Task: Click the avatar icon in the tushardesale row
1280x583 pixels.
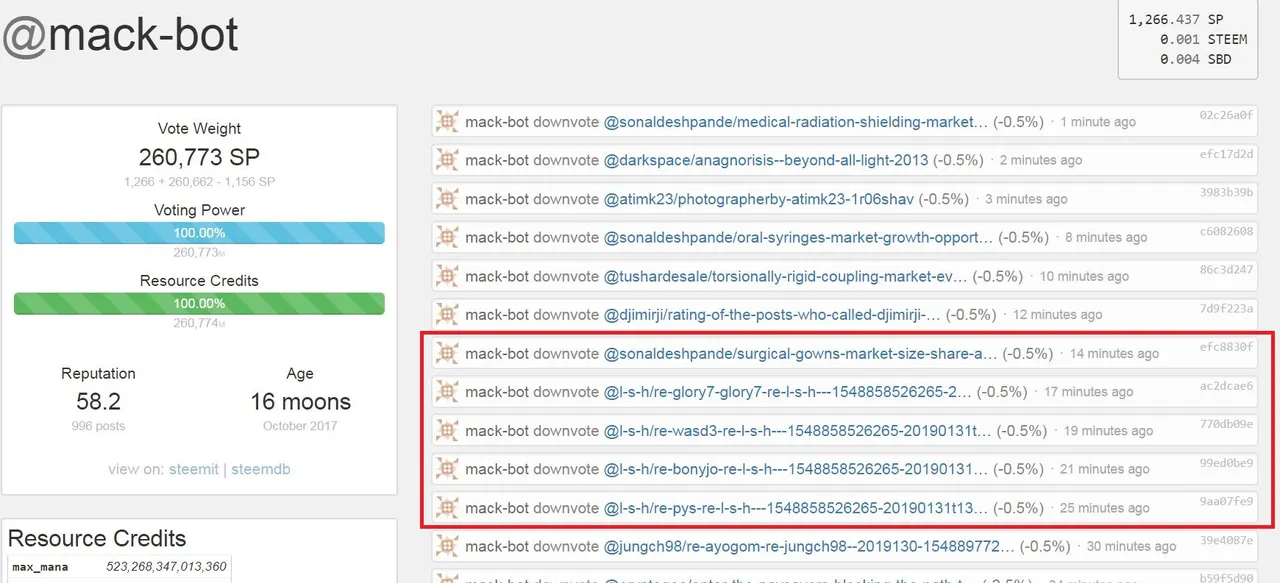Action: coord(447,276)
